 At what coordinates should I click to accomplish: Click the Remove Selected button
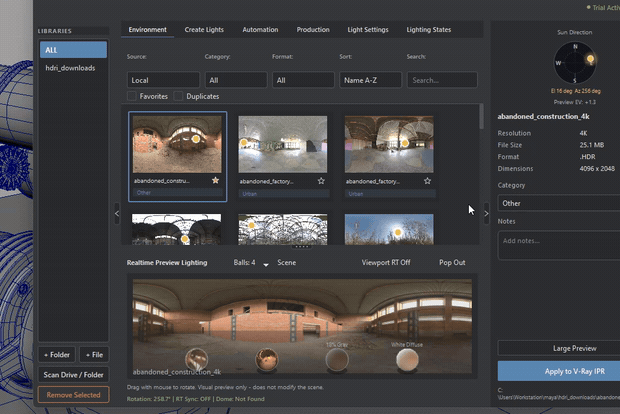click(74, 395)
